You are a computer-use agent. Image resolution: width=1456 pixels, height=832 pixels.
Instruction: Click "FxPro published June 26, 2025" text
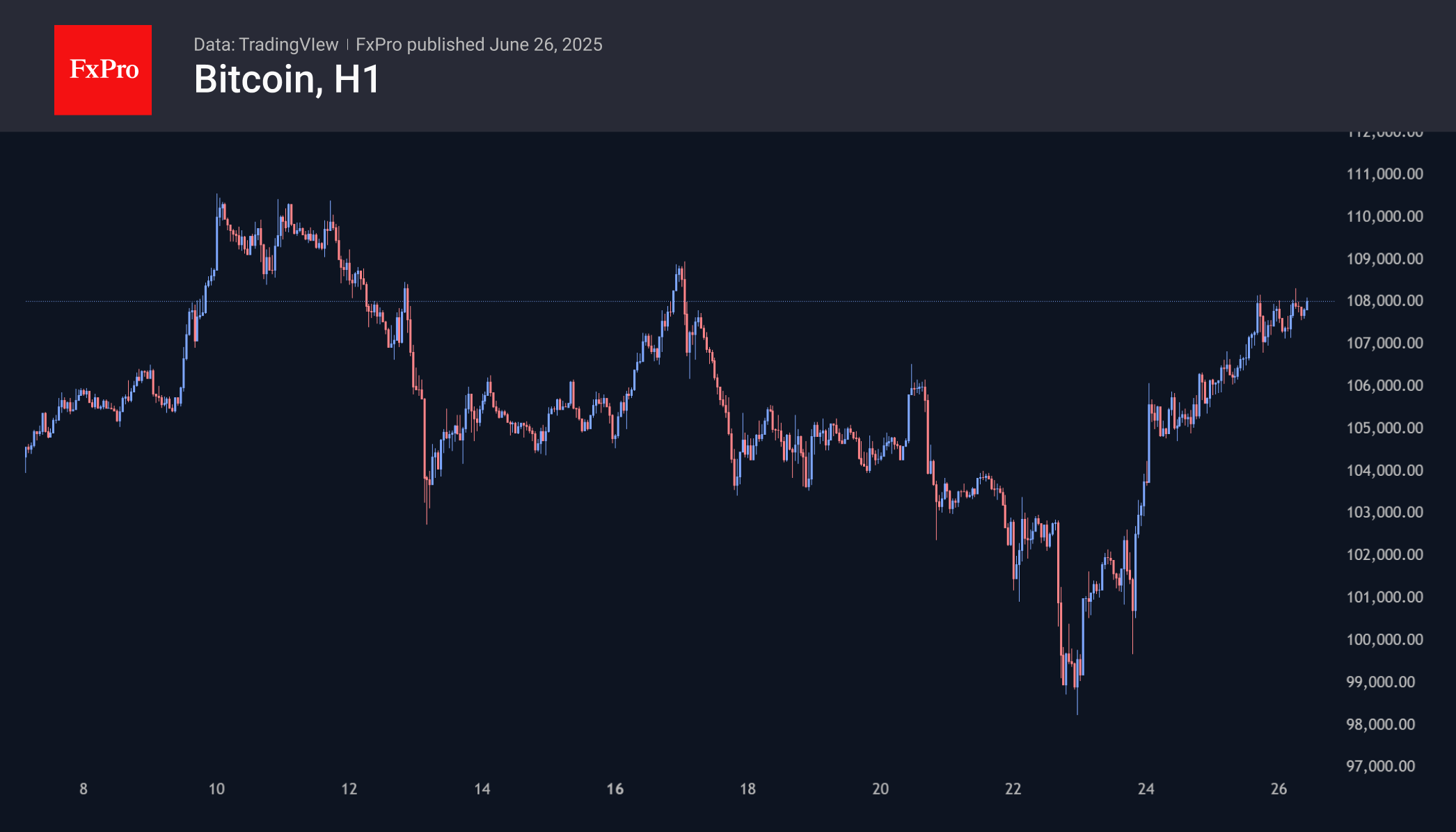tap(479, 45)
